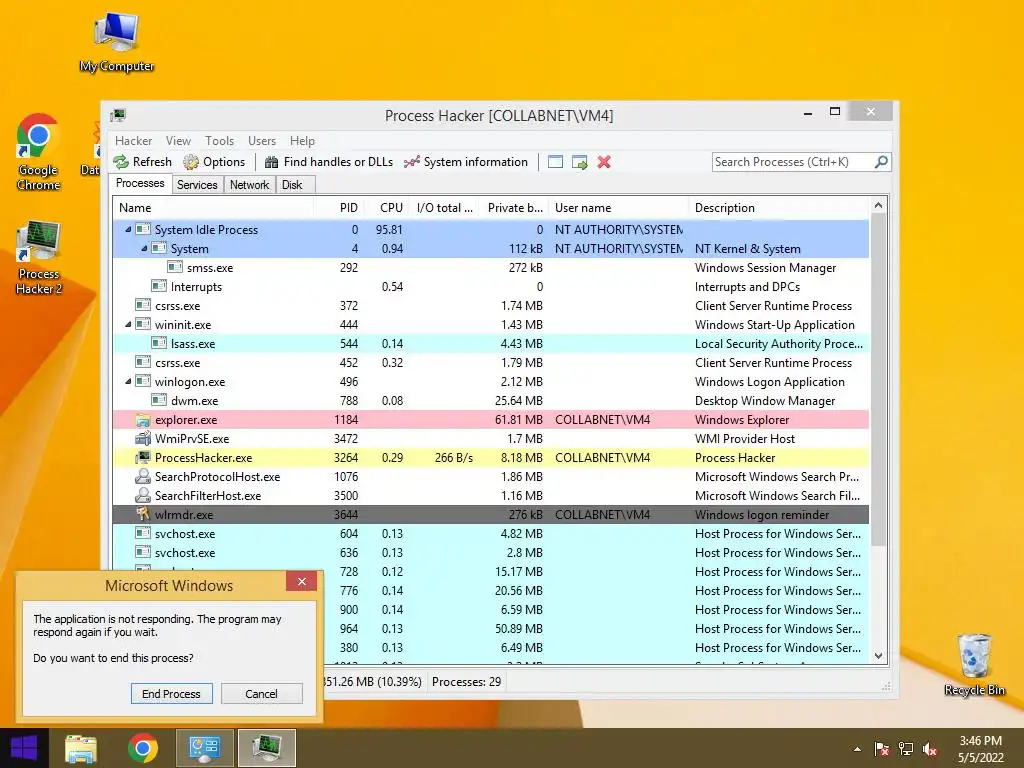1024x768 pixels.
Task: Sort by the PID column header
Action: [x=339, y=208]
